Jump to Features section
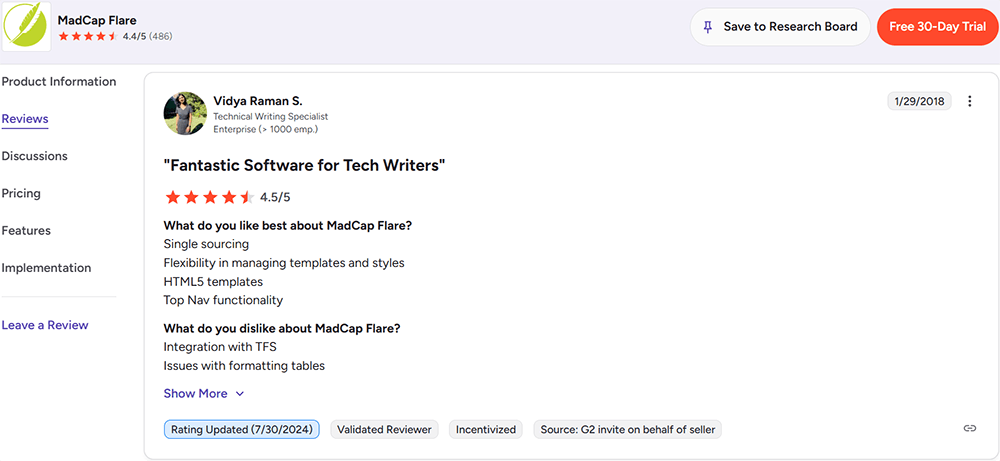This screenshot has height=461, width=1000. (26, 230)
